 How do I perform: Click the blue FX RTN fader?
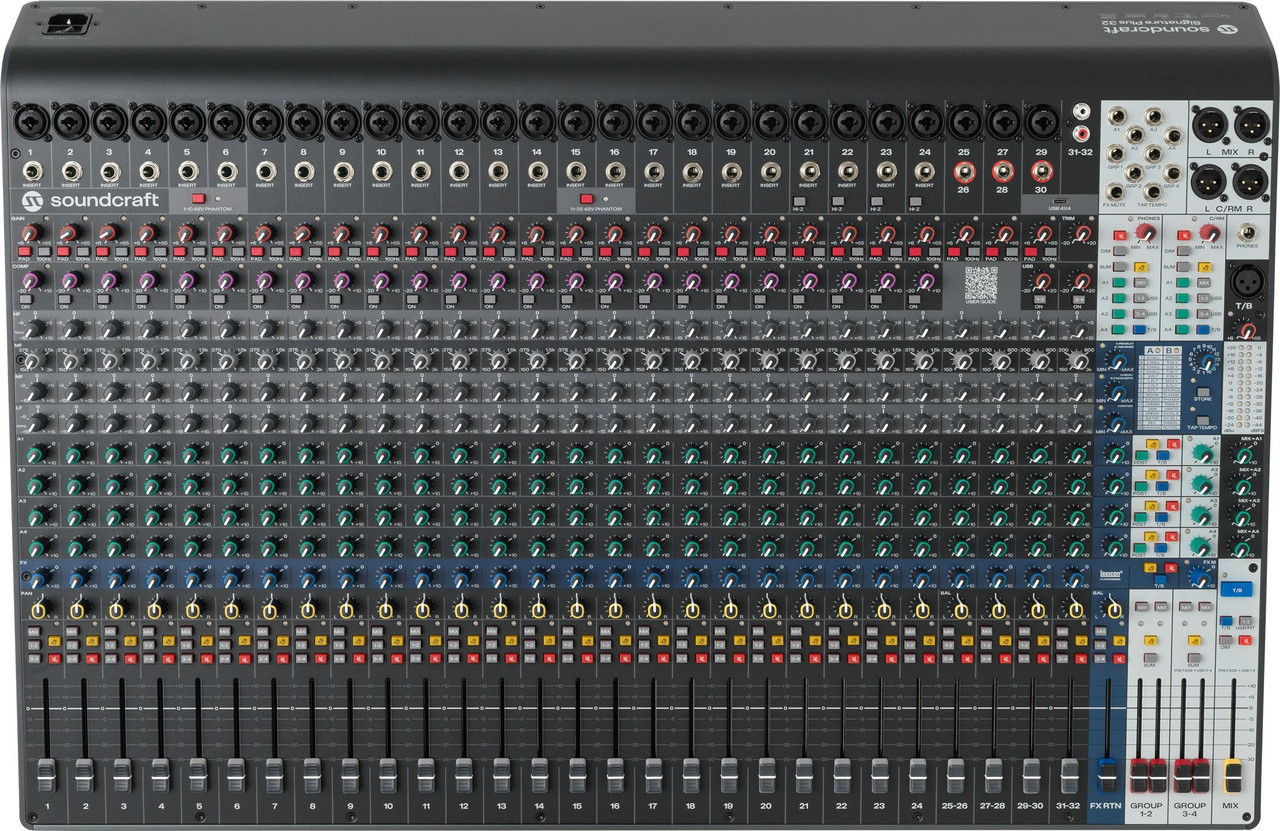(1108, 775)
